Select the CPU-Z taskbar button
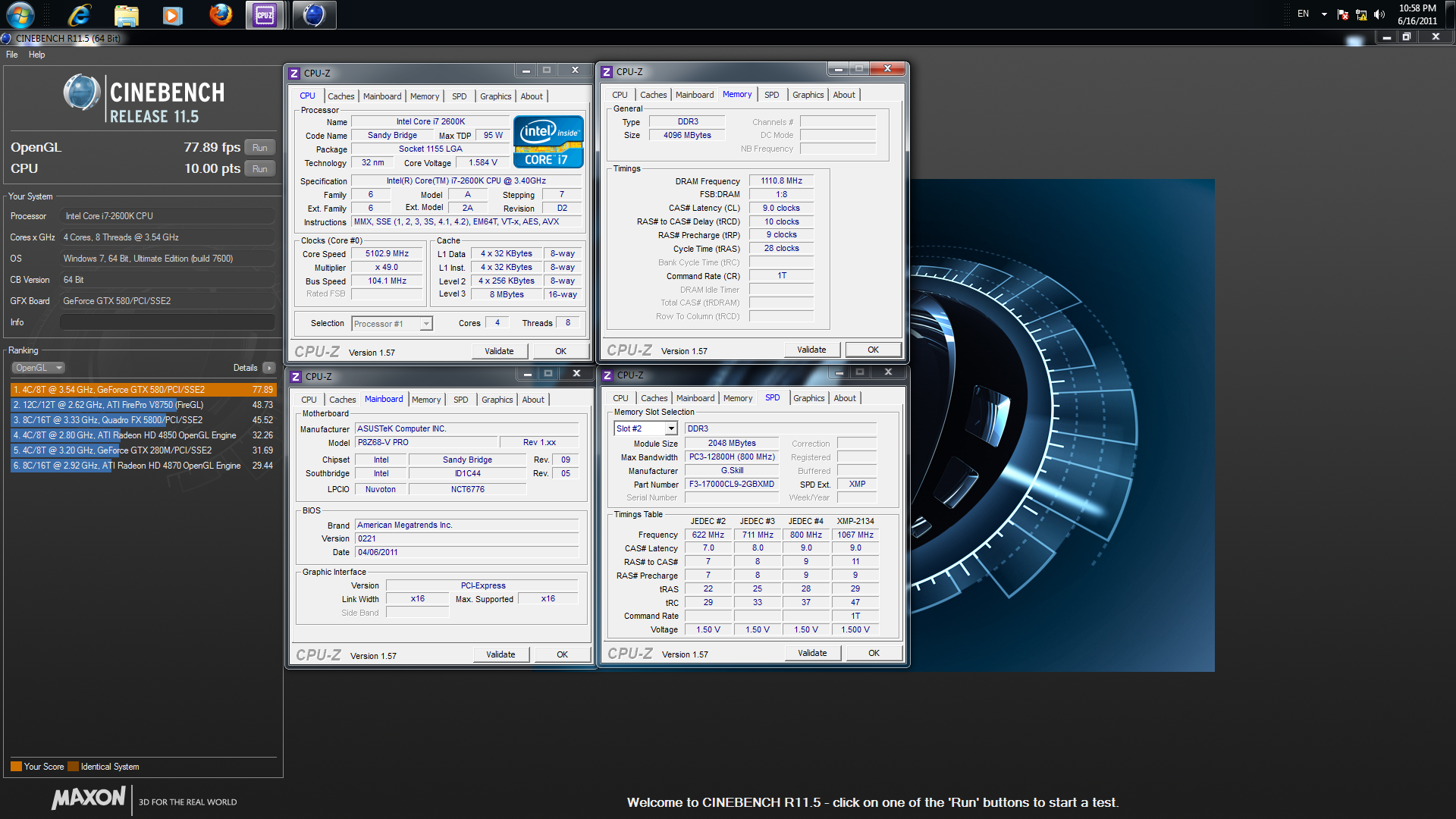 265,14
